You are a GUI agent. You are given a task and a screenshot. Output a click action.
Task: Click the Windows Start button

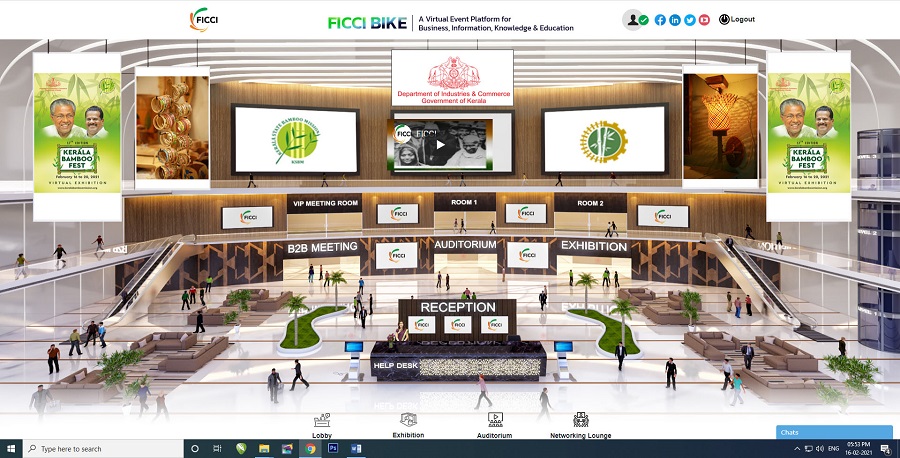(x=11, y=449)
